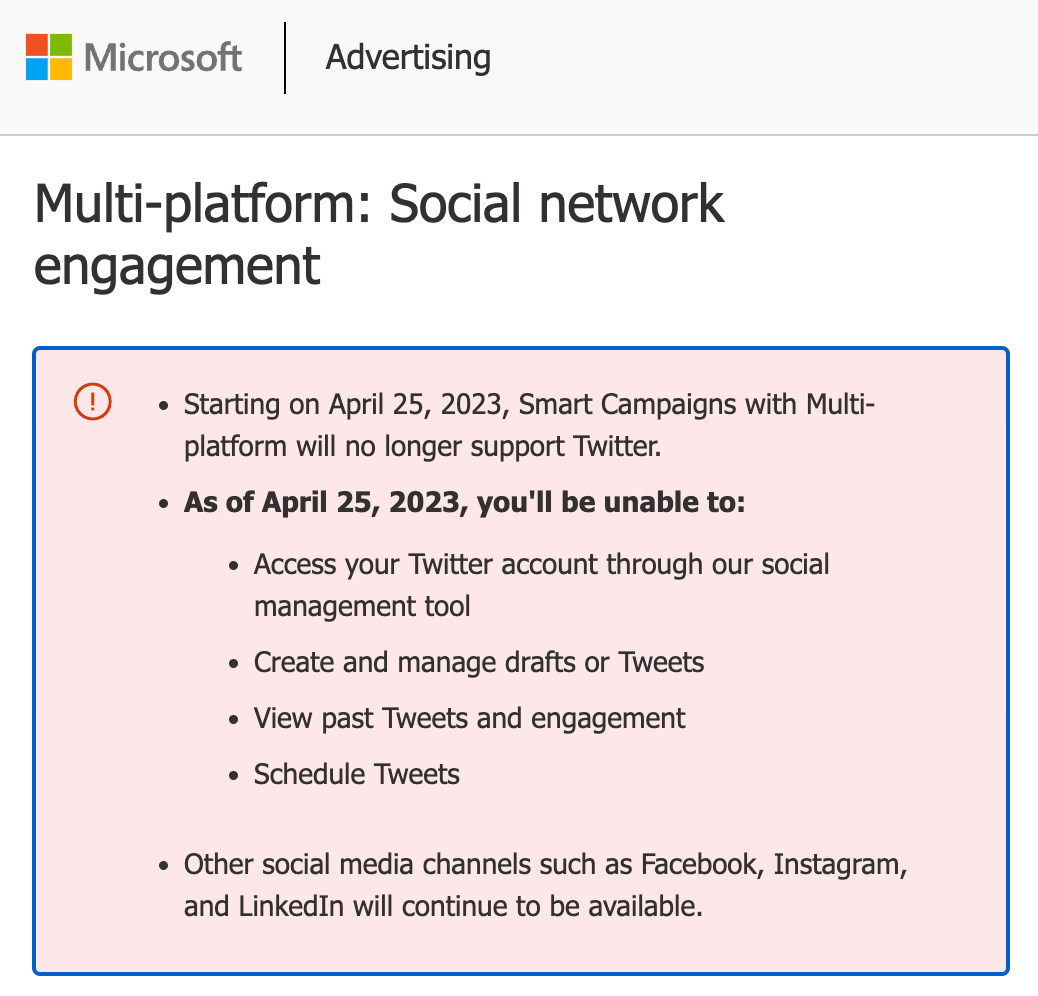This screenshot has height=996, width=1038.
Task: Click the bullet dot before 'Starting on April'
Action: coord(164,406)
